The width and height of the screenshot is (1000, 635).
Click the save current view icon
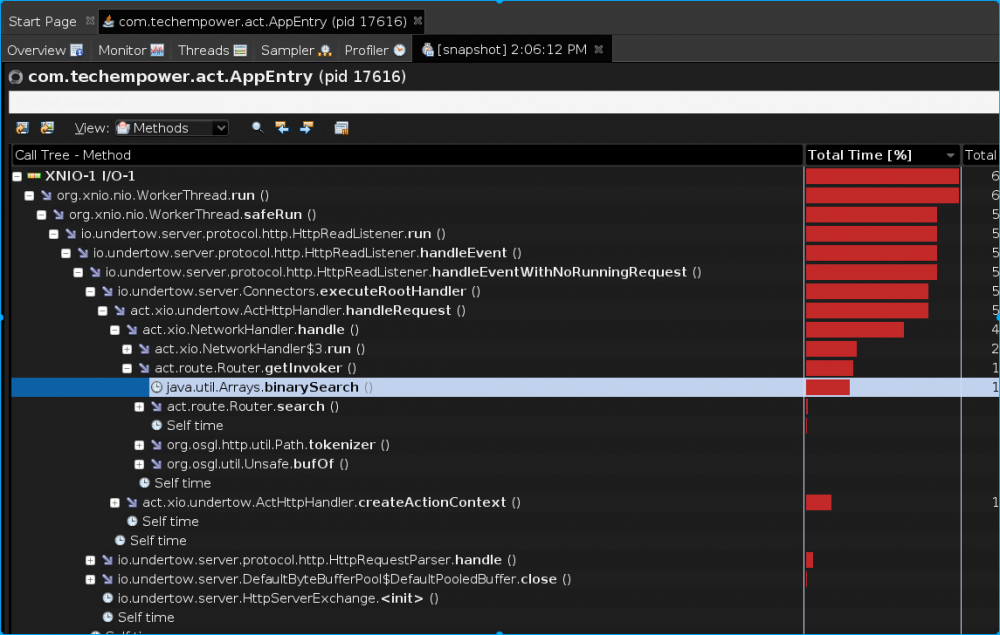click(46, 128)
